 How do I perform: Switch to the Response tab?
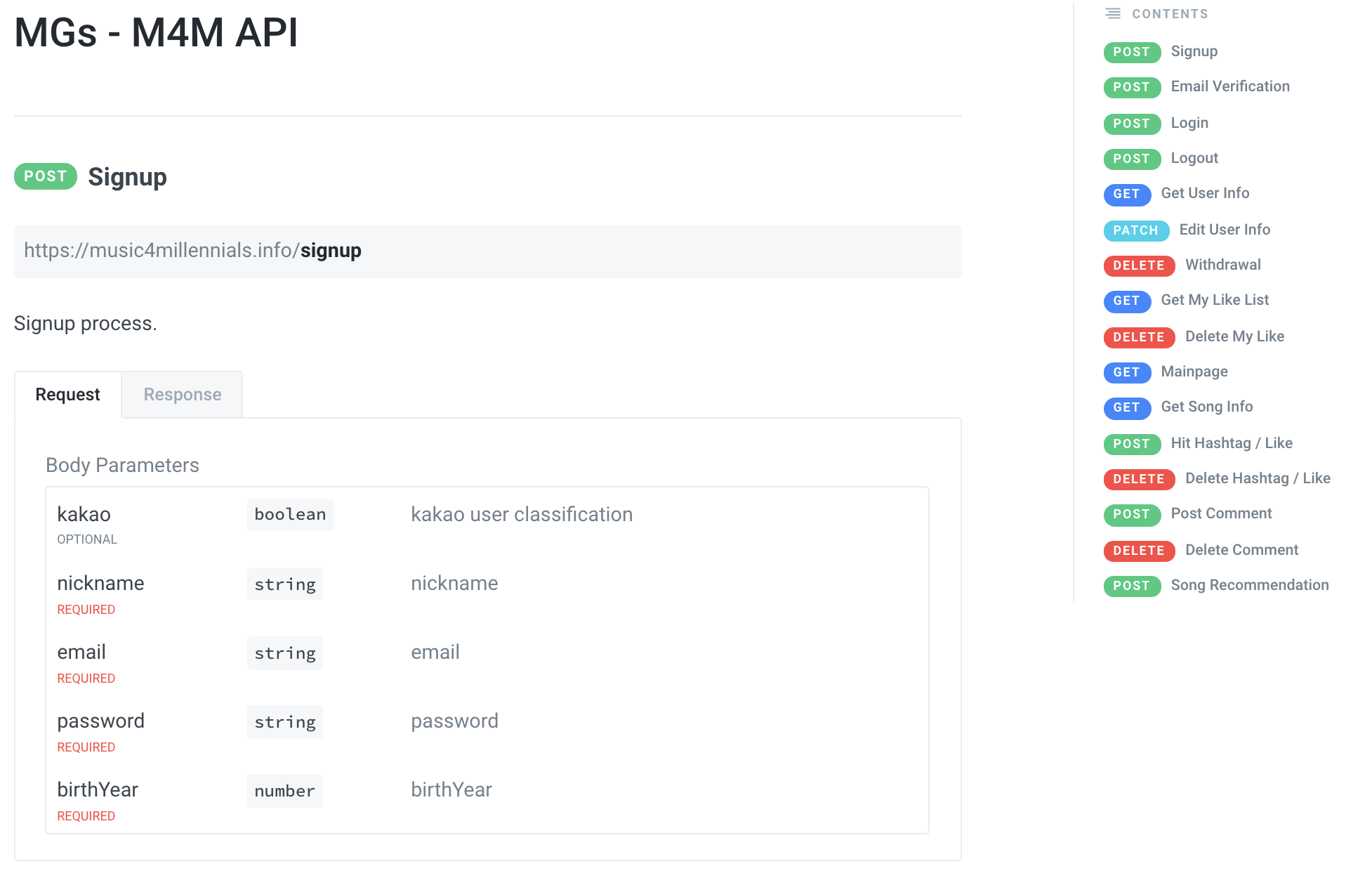point(182,395)
